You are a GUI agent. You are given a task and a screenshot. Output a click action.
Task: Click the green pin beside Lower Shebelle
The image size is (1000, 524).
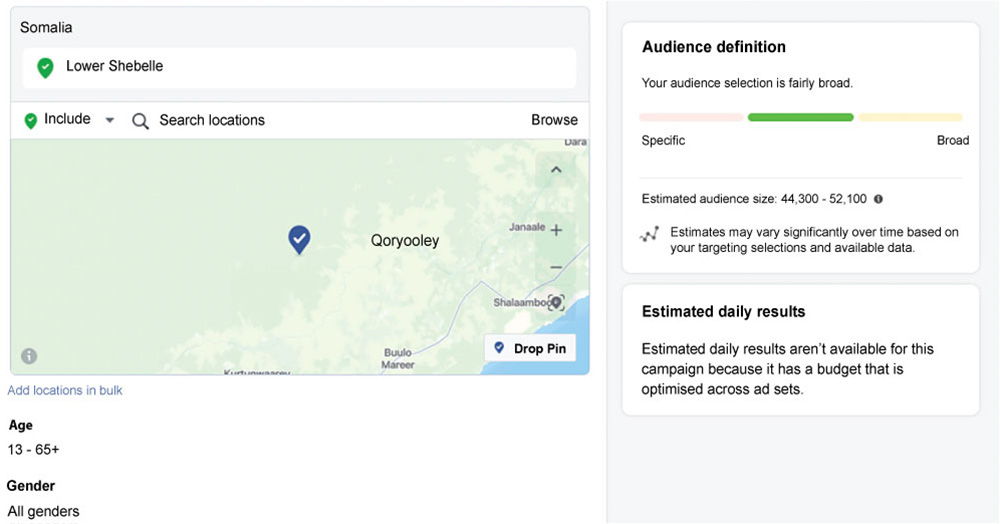click(45, 67)
